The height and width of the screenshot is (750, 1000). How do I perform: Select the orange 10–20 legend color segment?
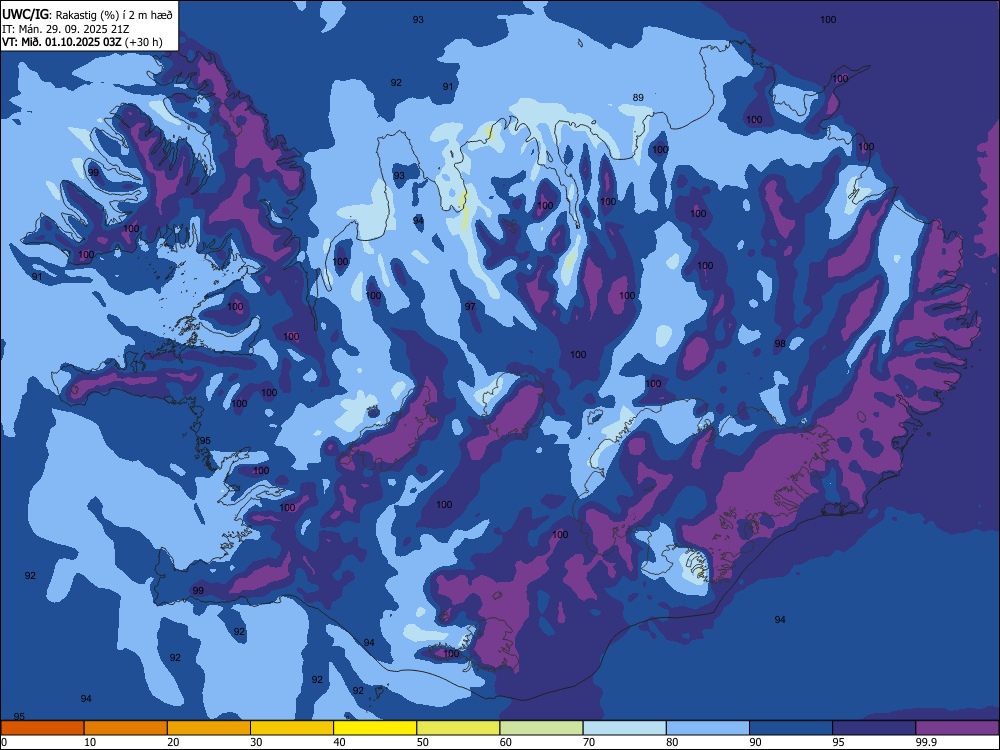126,728
